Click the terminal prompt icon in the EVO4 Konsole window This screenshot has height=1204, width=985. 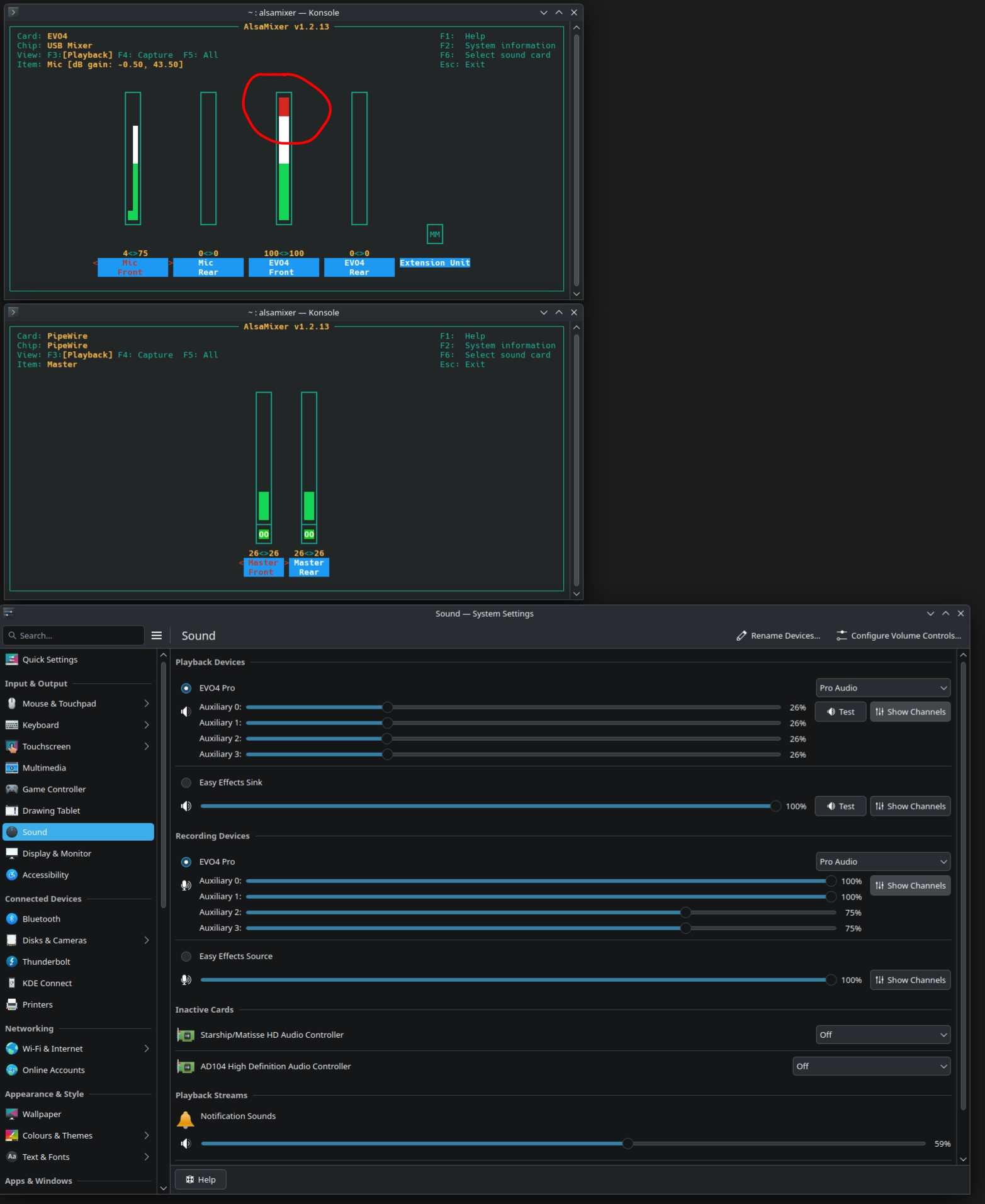13,12
